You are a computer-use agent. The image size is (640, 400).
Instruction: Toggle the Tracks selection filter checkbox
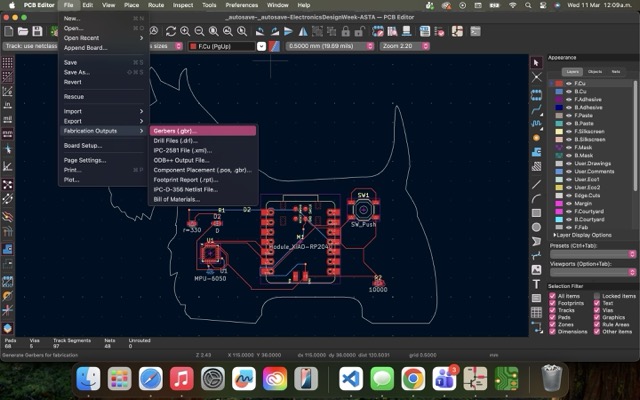tap(552, 310)
